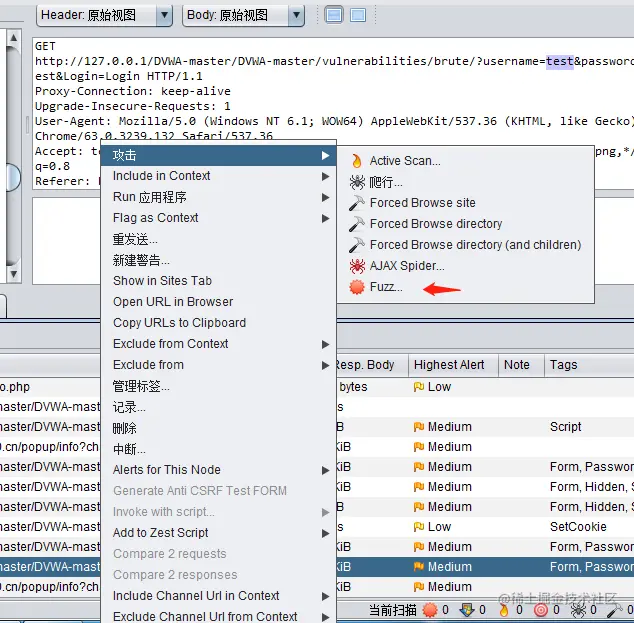Click hammer icon for Forced Browse site
This screenshot has width=634, height=623.
[x=357, y=203]
